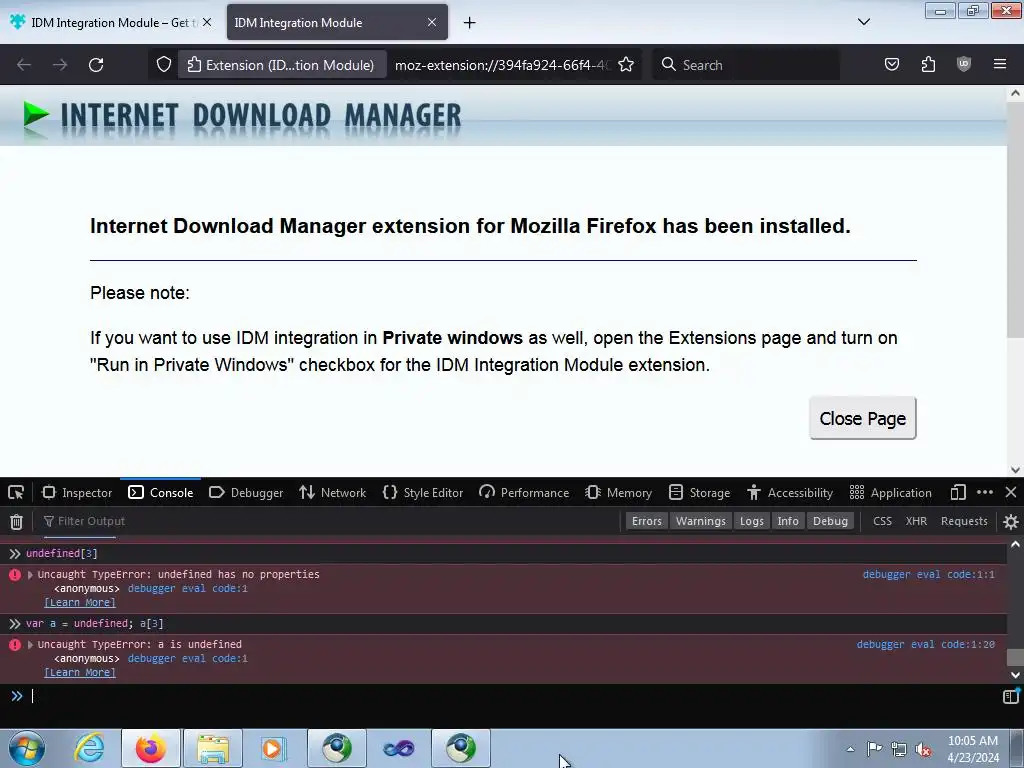Screen dimensions: 1024x768
Task: Click the browser Forward arrow
Action: point(60,65)
